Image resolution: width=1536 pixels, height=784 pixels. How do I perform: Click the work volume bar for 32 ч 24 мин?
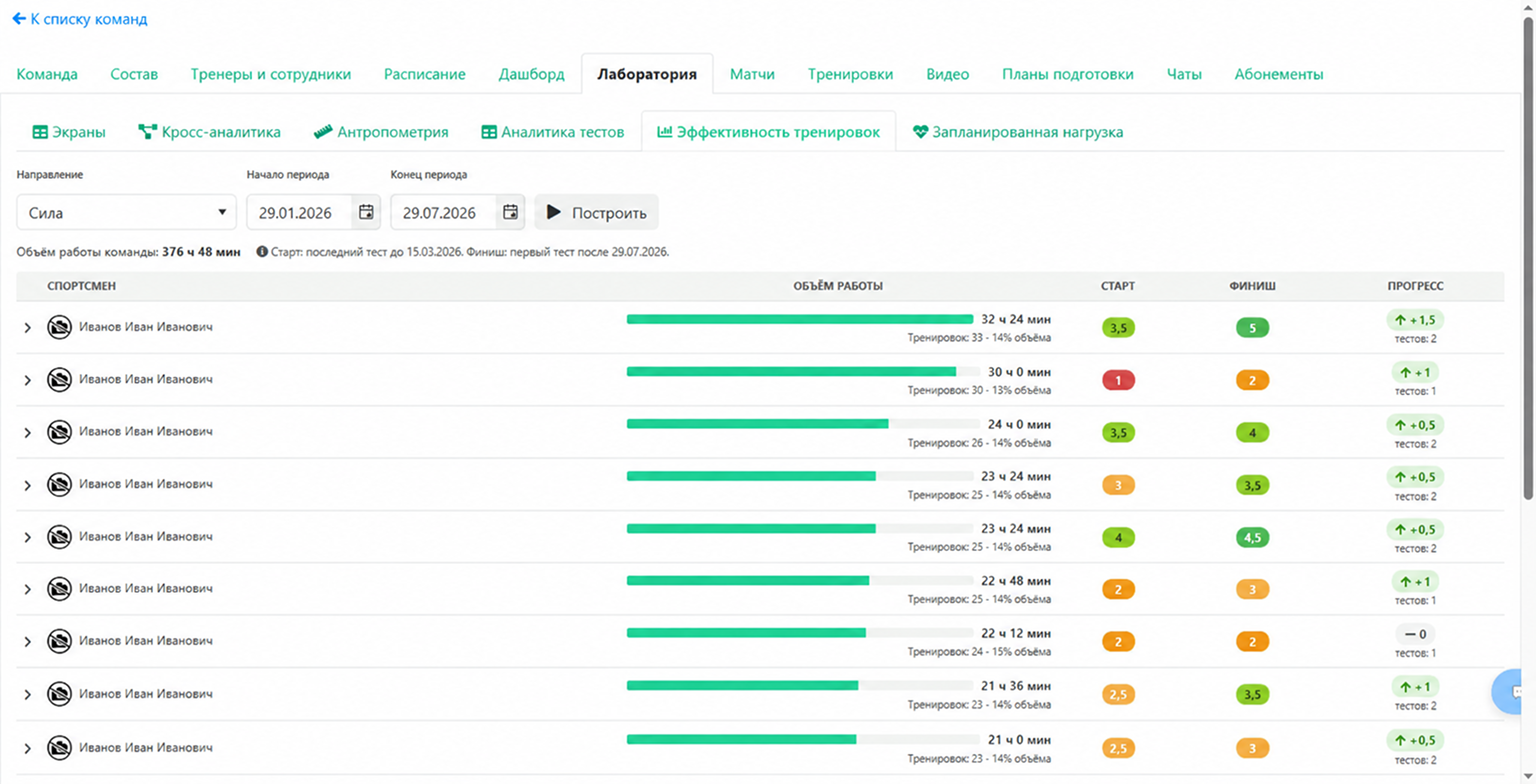click(800, 319)
